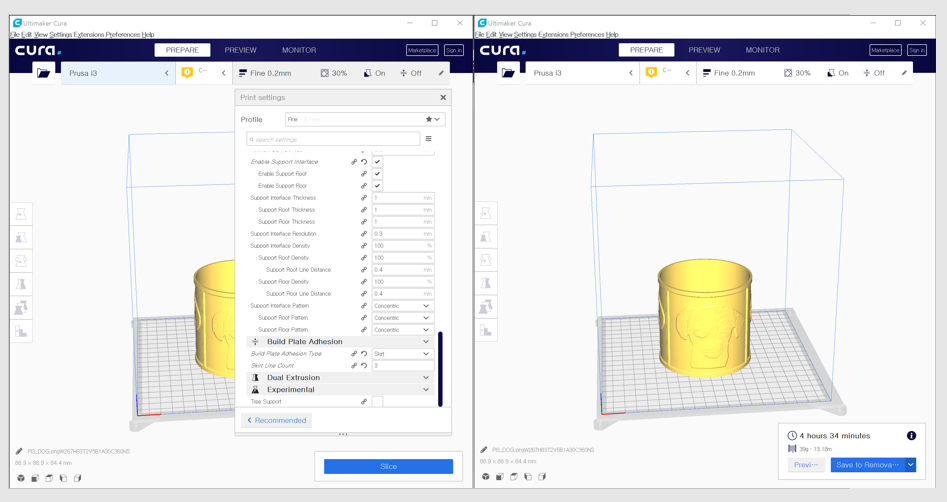Collapse the Experimental section
Screen dimensions: 947x502
tap(341, 390)
